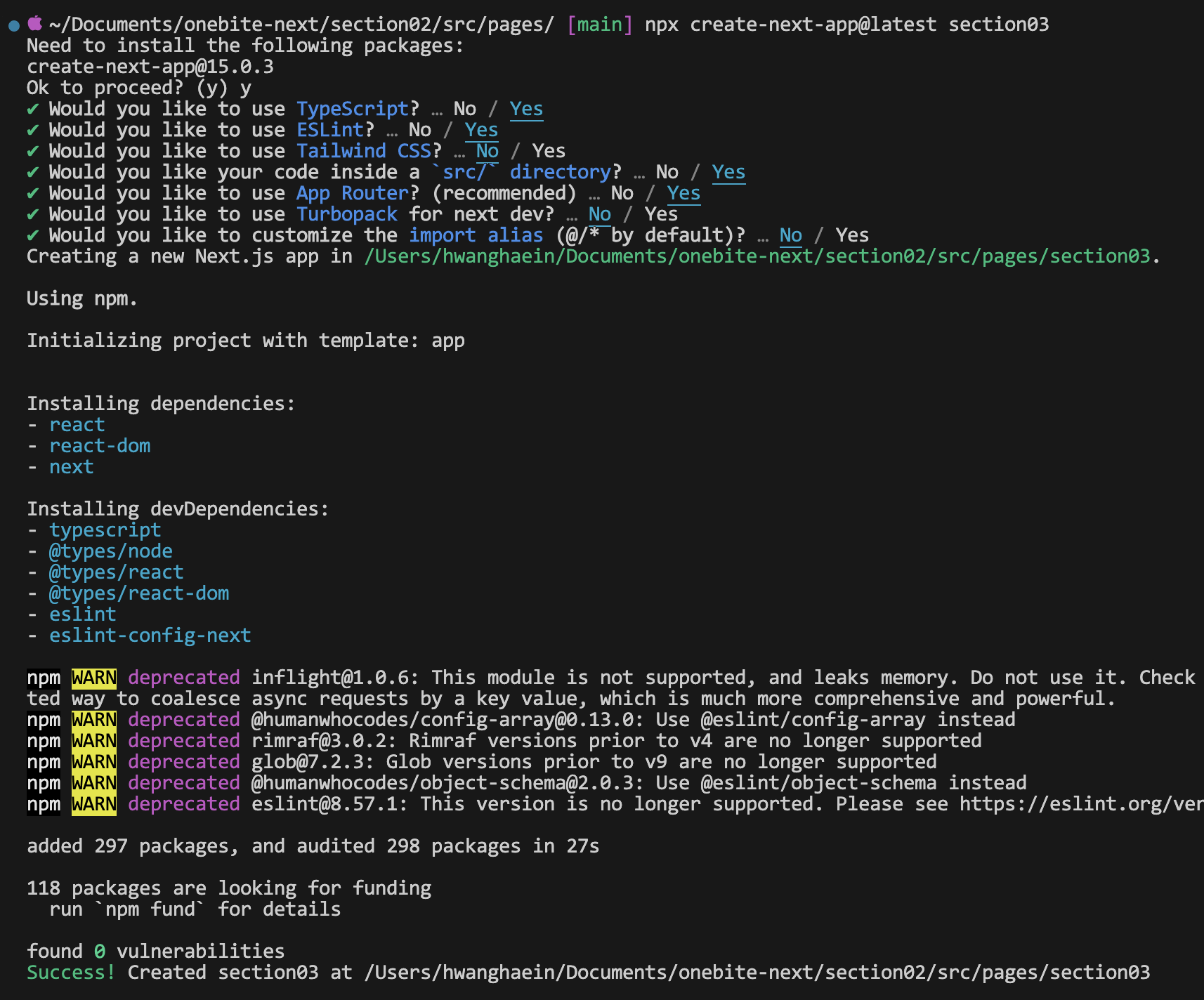
Task: Click the green checkmark beside the Turbopack question
Action: pos(32,215)
